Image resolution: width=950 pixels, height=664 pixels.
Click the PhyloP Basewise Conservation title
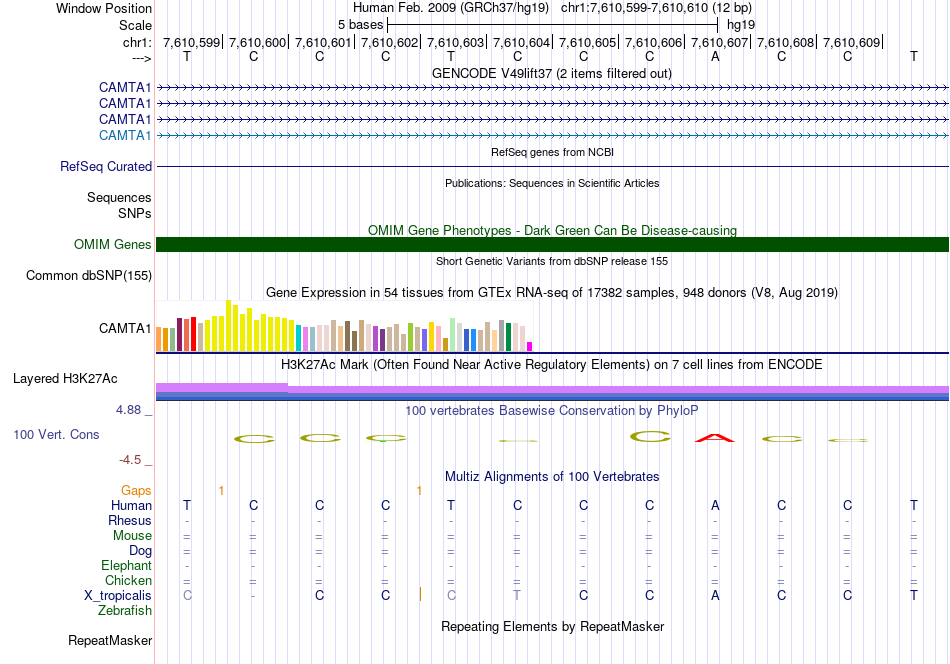[x=552, y=411]
